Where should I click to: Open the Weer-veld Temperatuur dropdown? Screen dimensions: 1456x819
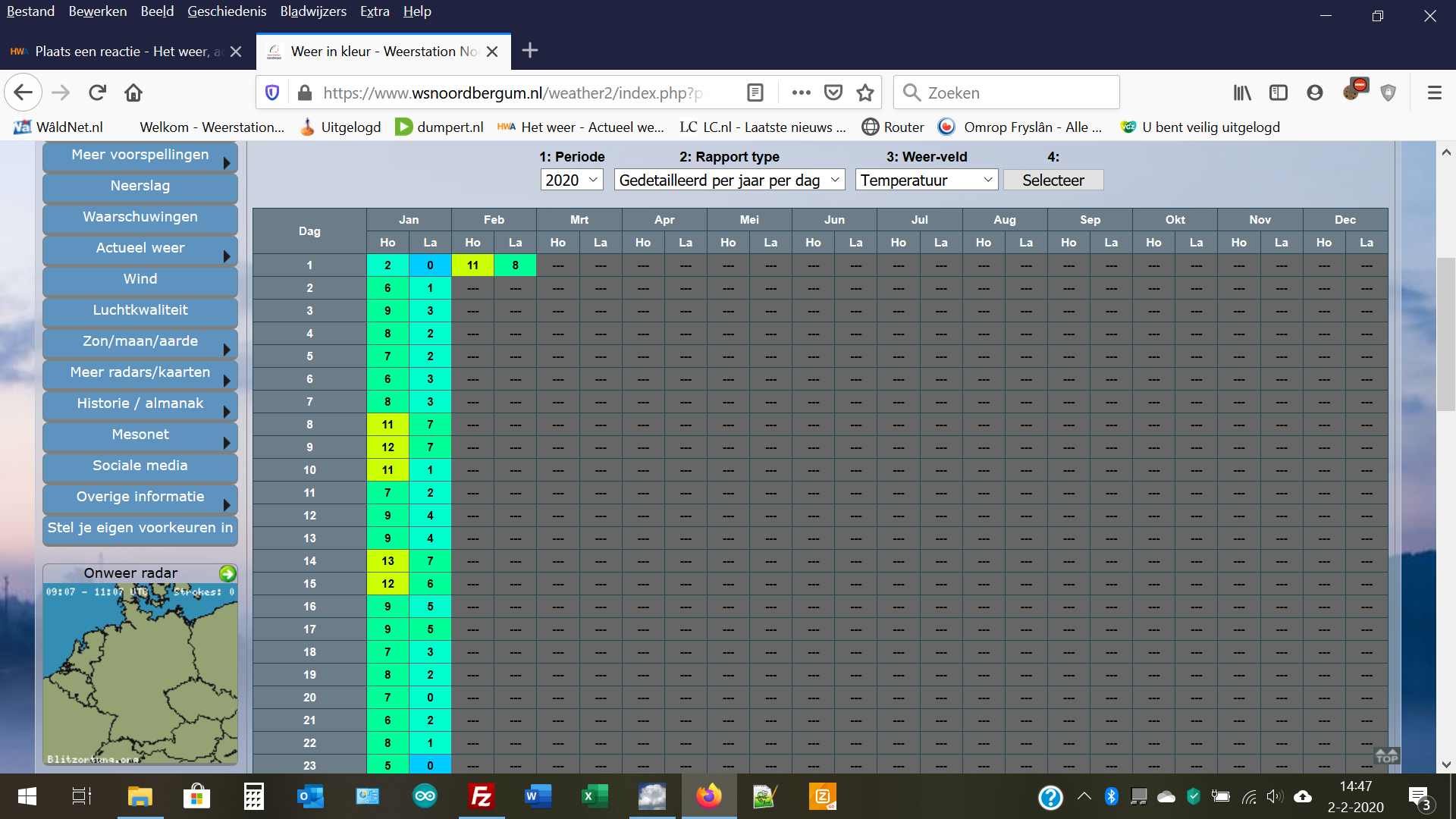point(926,180)
